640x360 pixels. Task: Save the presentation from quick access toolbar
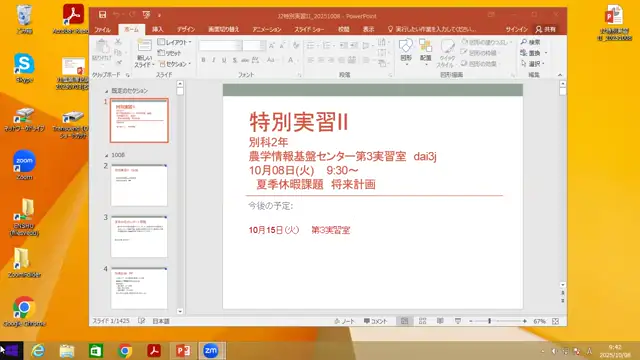pos(102,15)
